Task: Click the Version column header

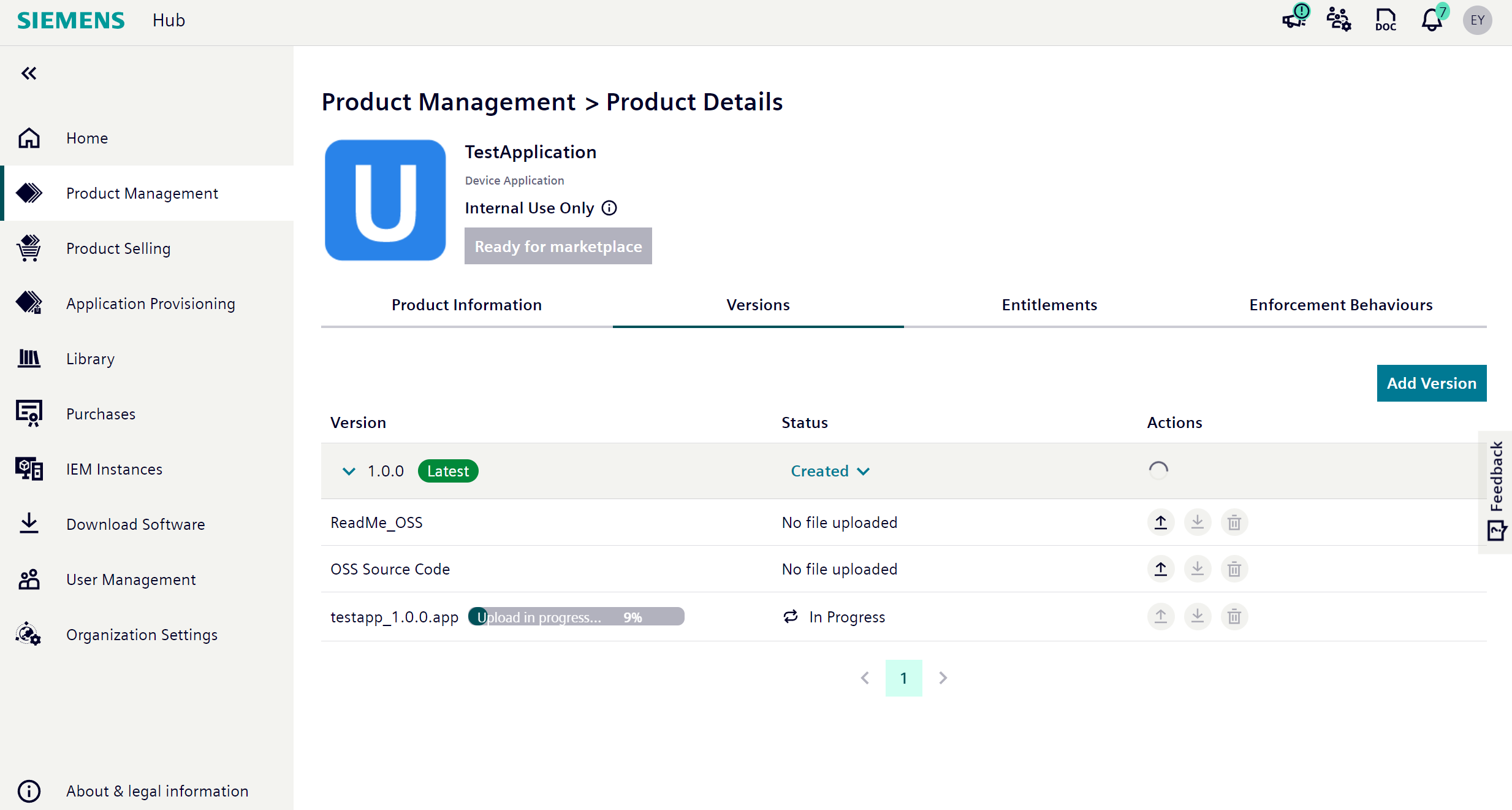Action: pos(359,422)
